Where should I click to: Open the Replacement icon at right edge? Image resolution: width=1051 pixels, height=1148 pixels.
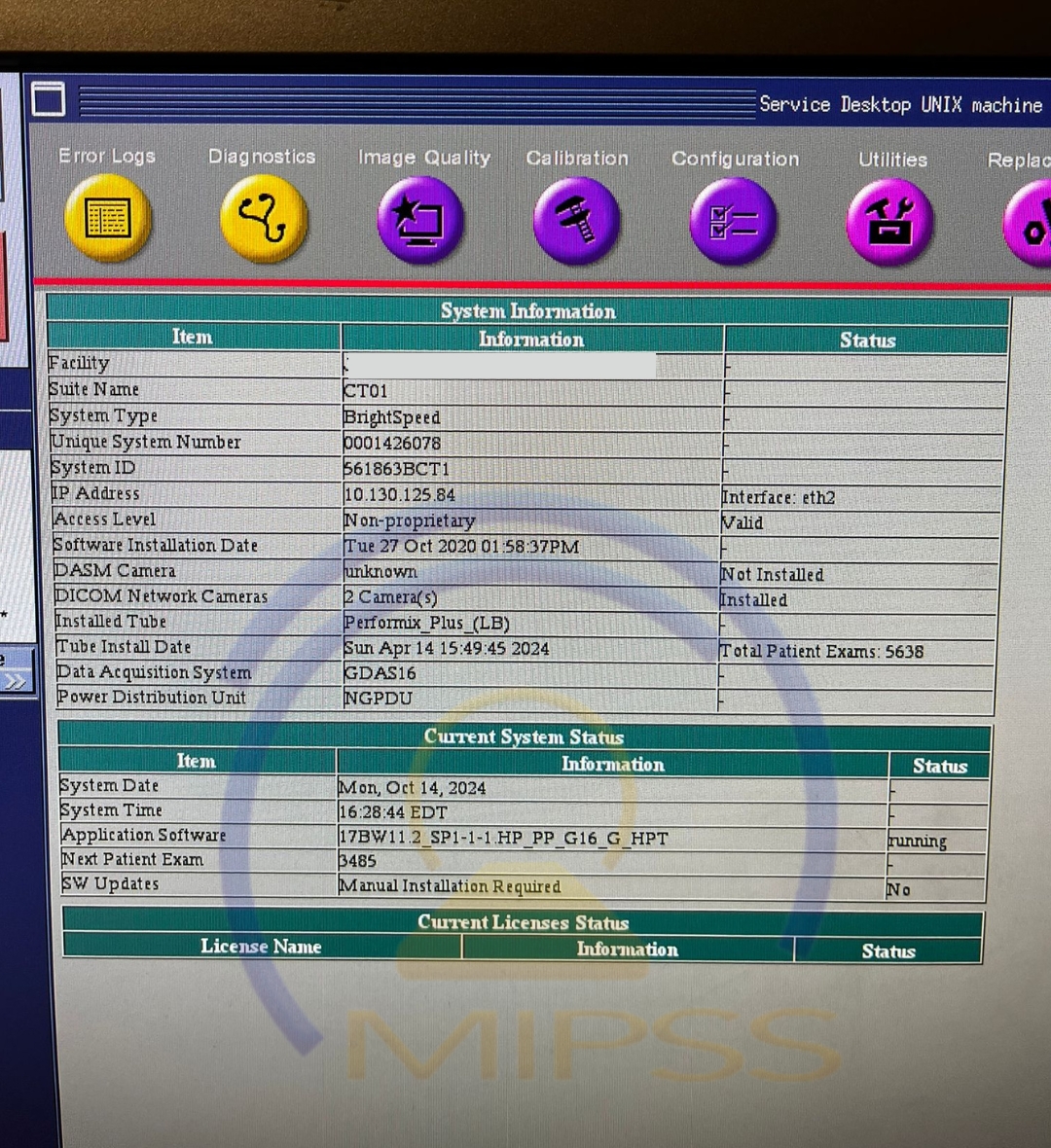coord(1028,223)
